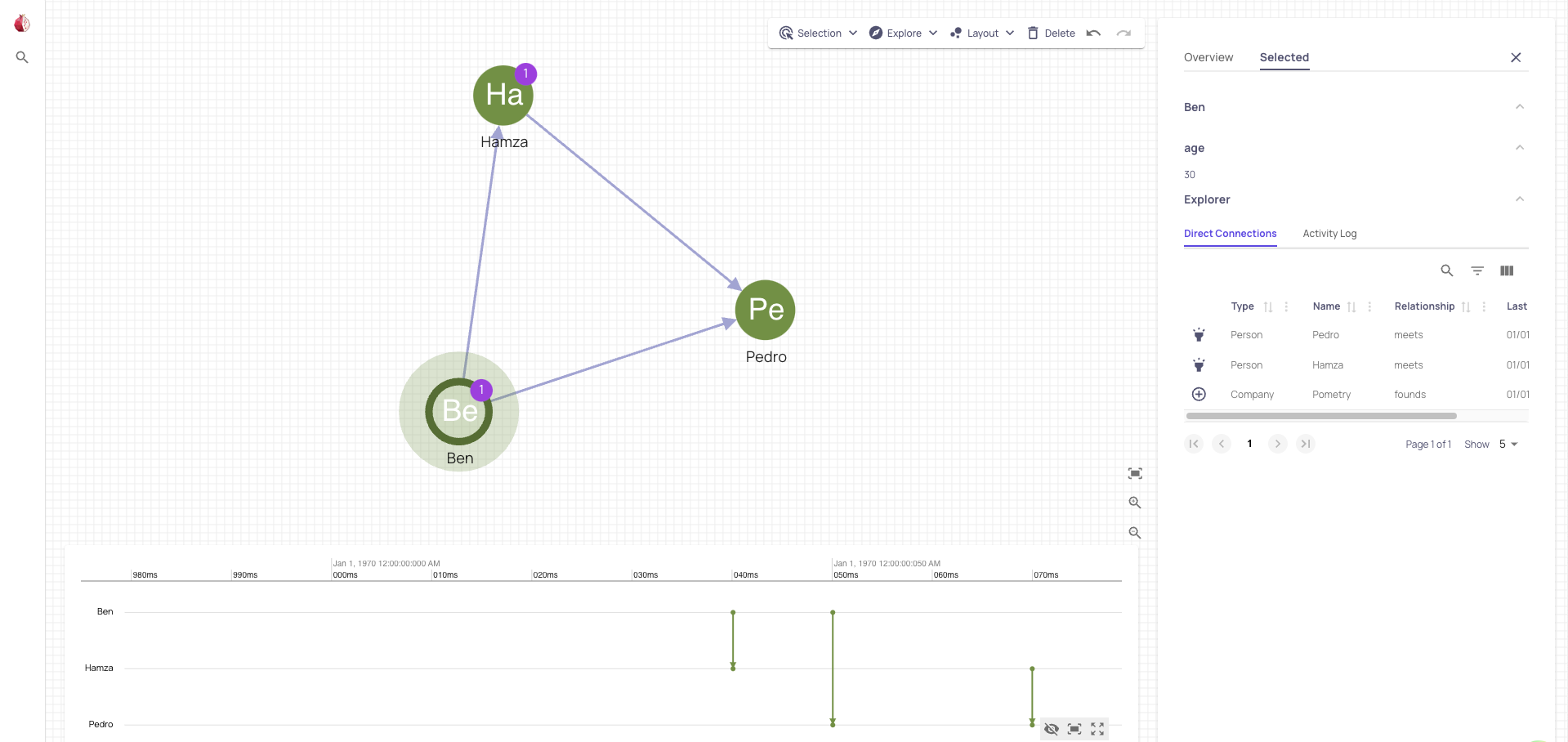Go to last page of table

(1306, 444)
